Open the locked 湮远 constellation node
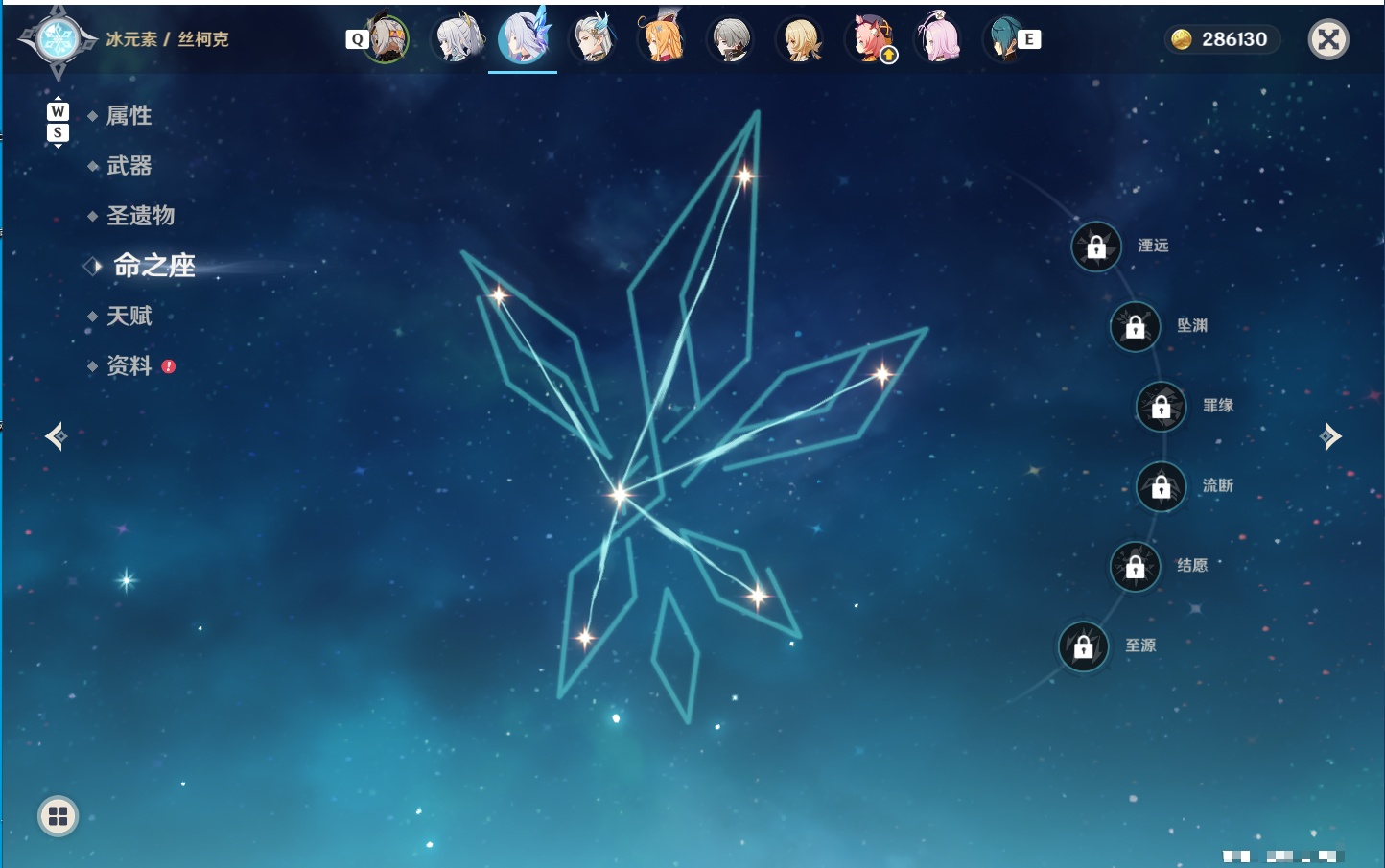Viewport: 1385px width, 868px height. coord(1096,247)
